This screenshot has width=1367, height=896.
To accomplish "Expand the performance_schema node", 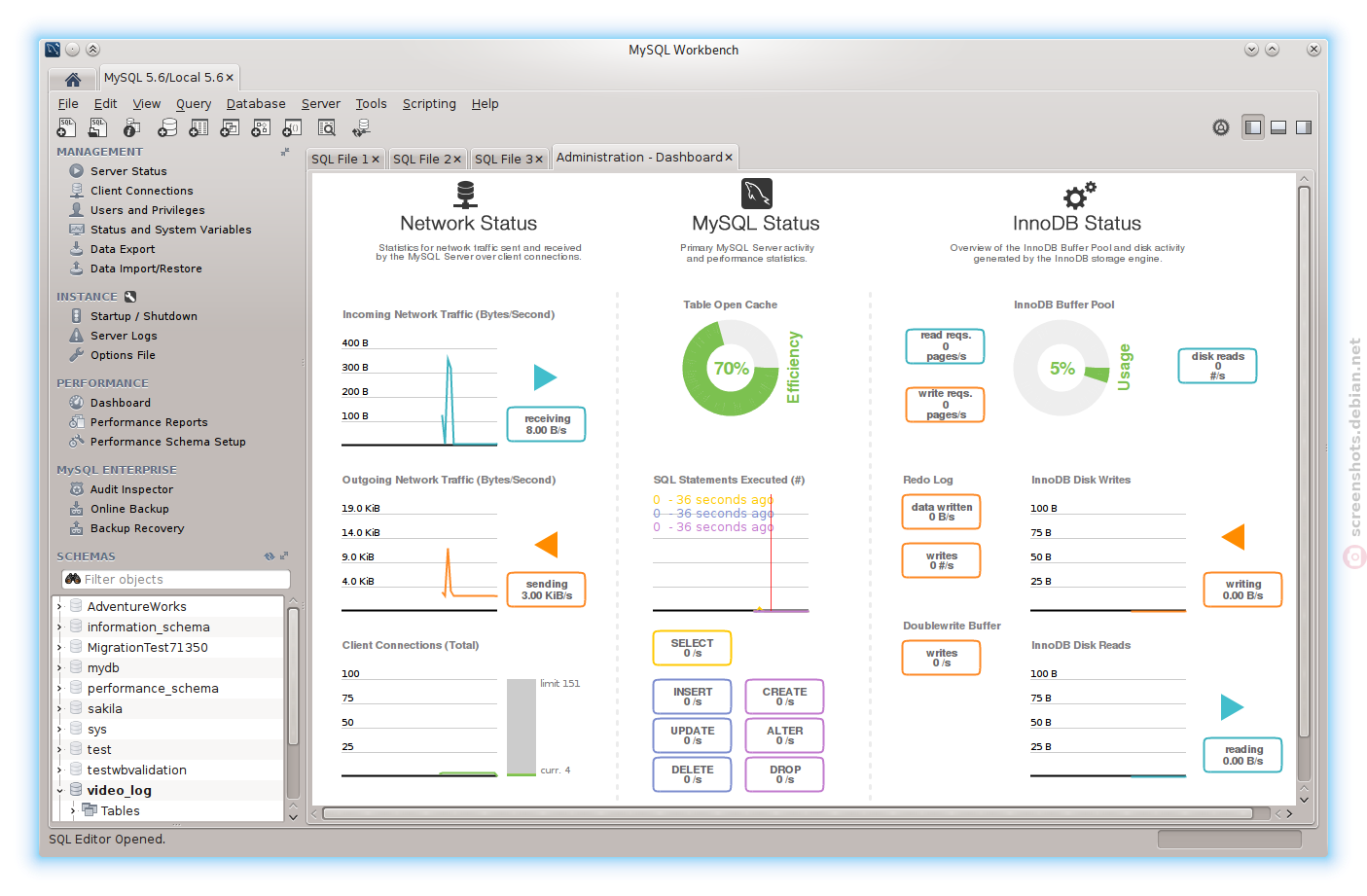I will tap(59, 688).
